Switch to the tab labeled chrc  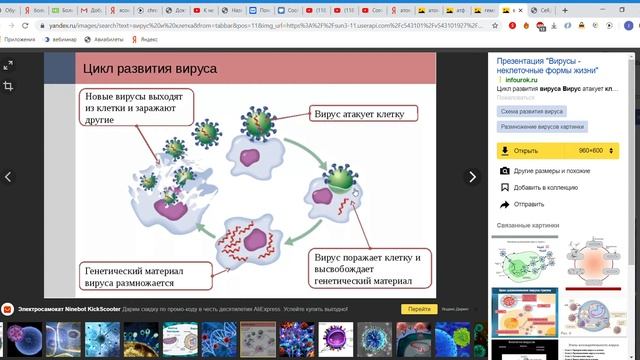tap(147, 10)
